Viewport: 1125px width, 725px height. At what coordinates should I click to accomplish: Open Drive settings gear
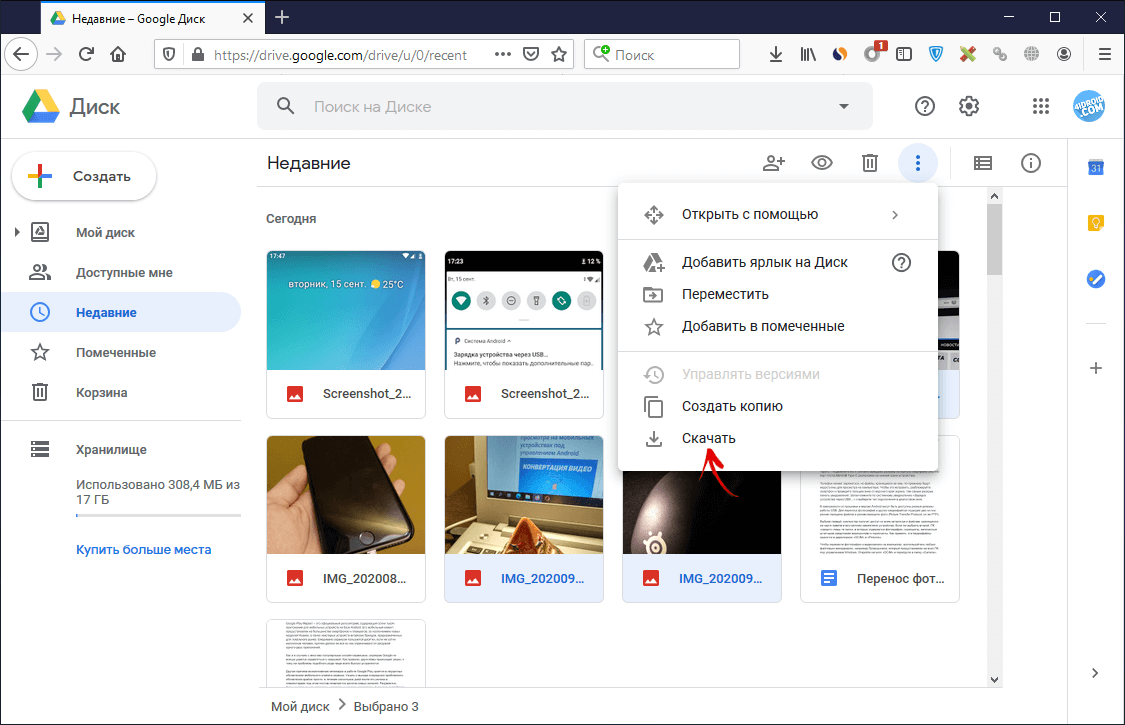pos(968,107)
